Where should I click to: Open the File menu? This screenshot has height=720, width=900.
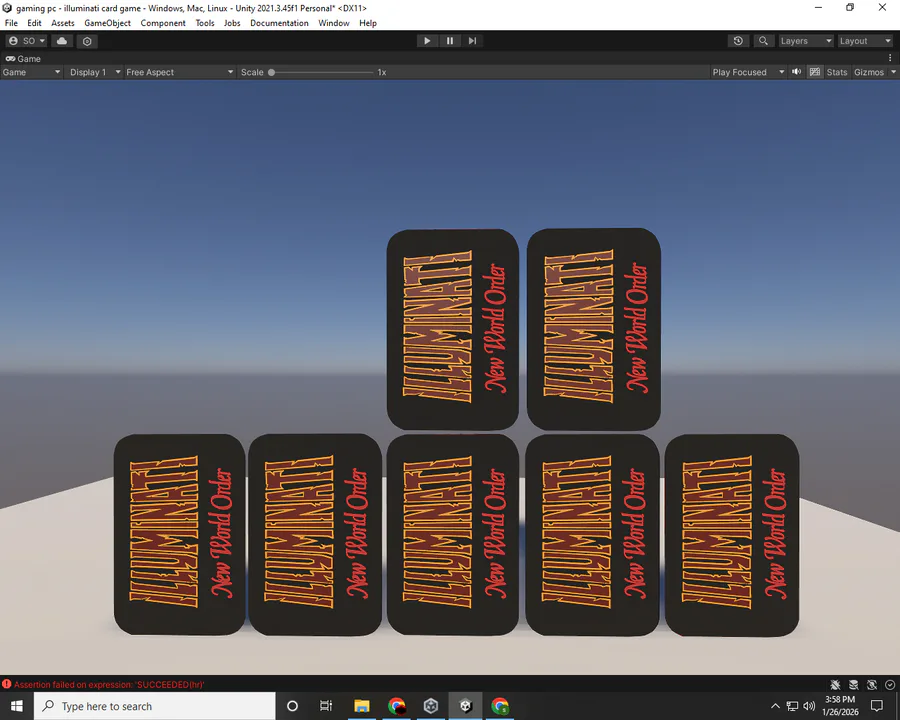pyautogui.click(x=11, y=23)
